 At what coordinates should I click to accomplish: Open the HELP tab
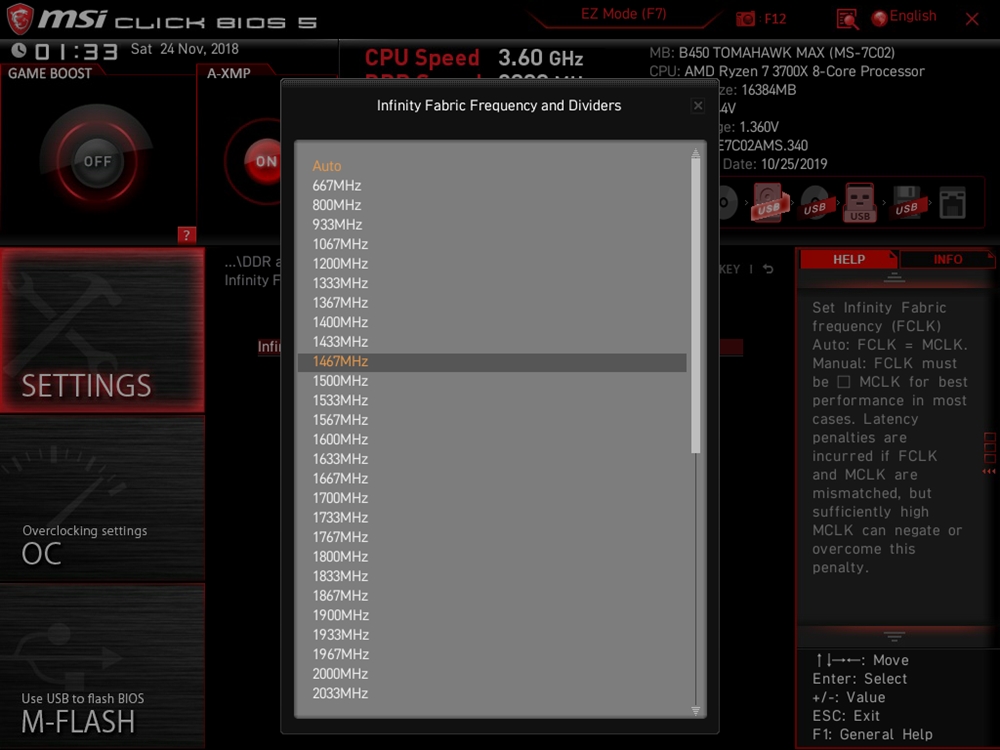(848, 260)
